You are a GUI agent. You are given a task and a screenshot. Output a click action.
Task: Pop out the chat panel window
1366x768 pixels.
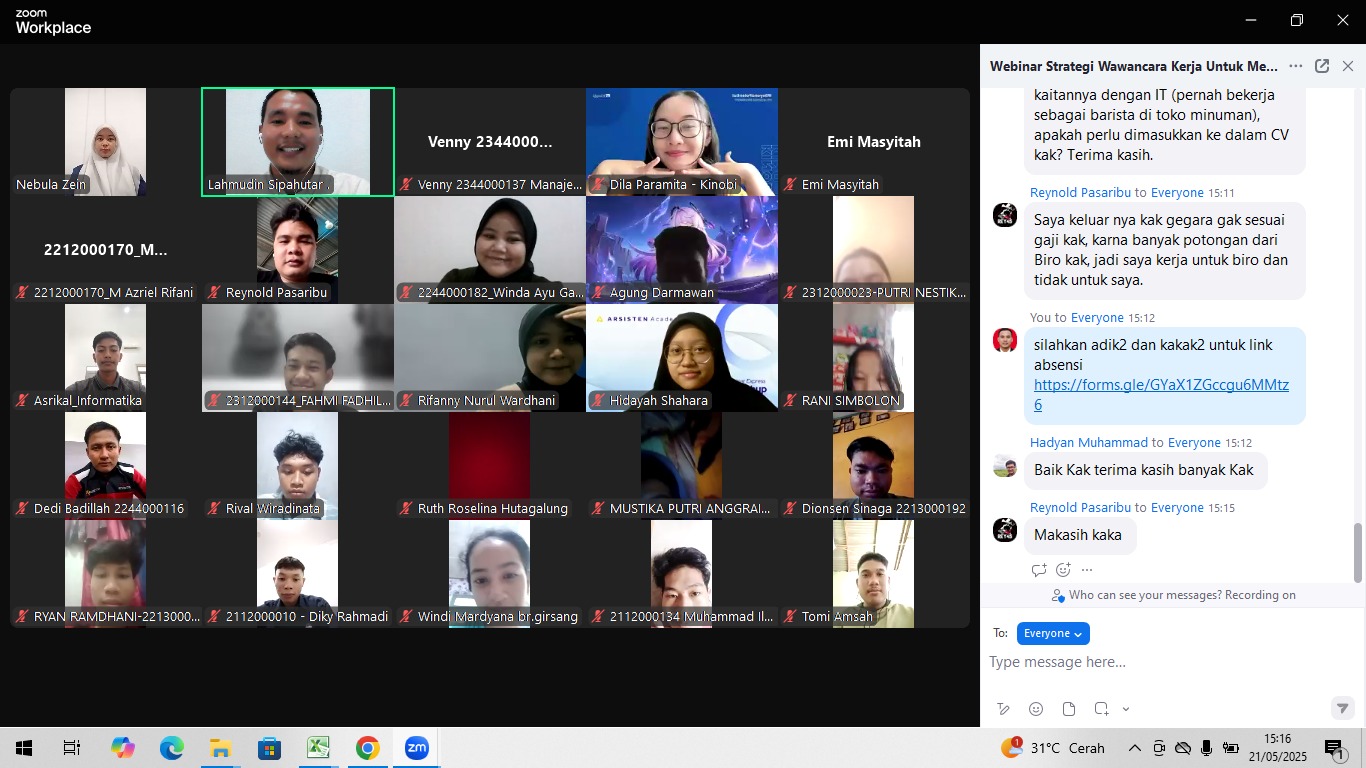click(1322, 66)
